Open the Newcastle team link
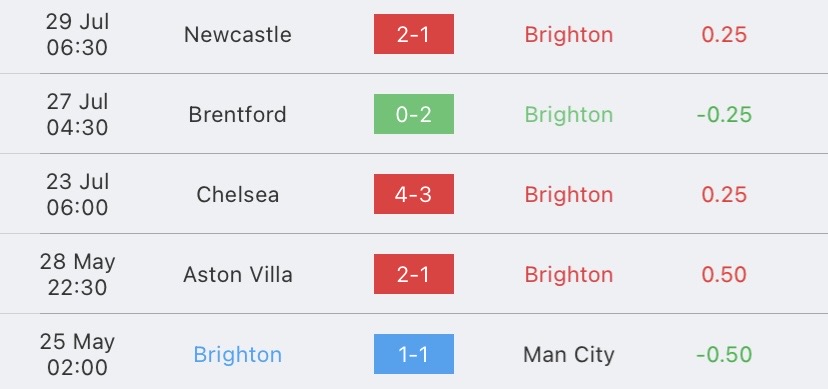Screen dimensions: 828x389 [238, 35]
